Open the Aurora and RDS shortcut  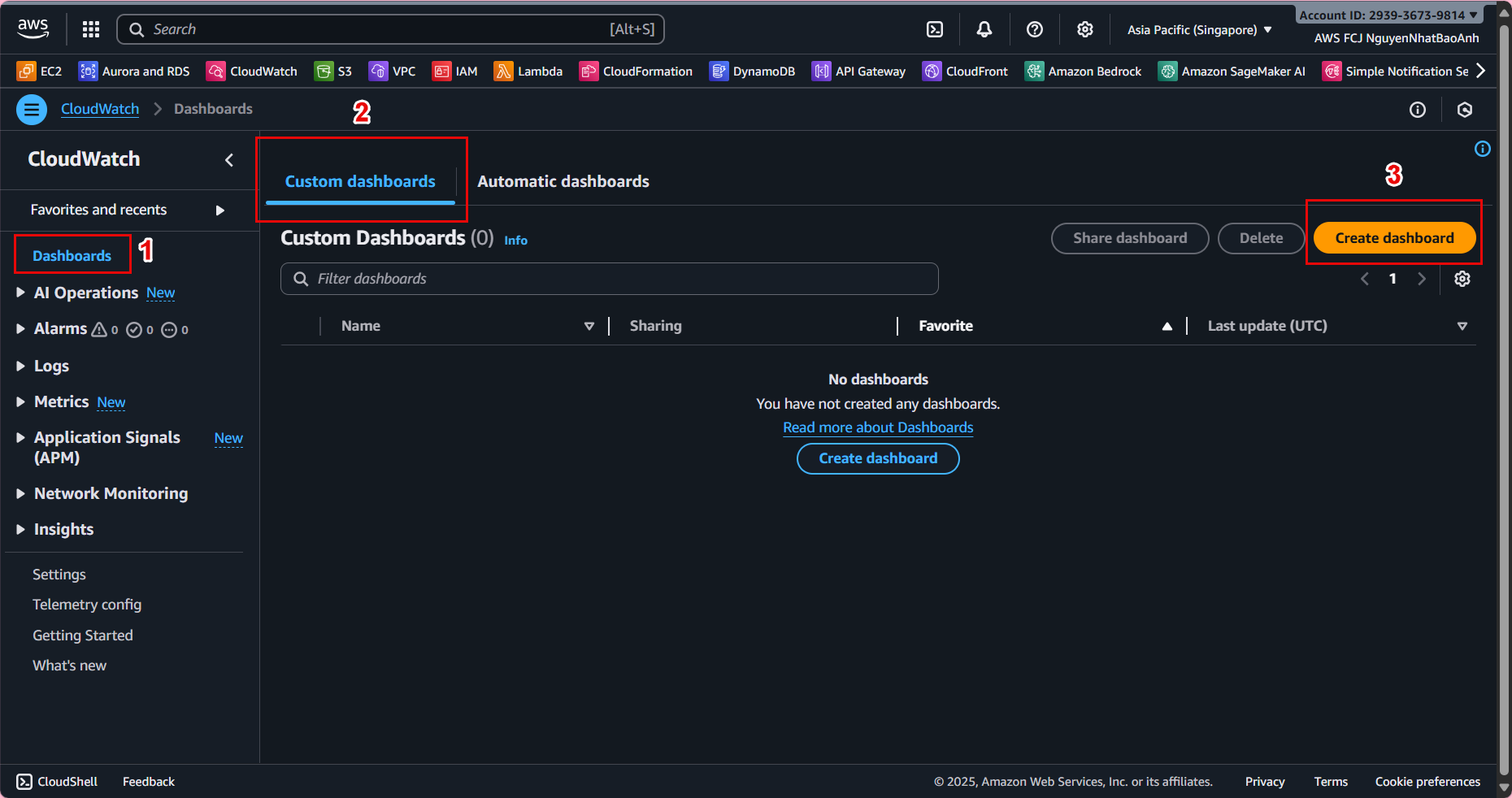pos(134,72)
